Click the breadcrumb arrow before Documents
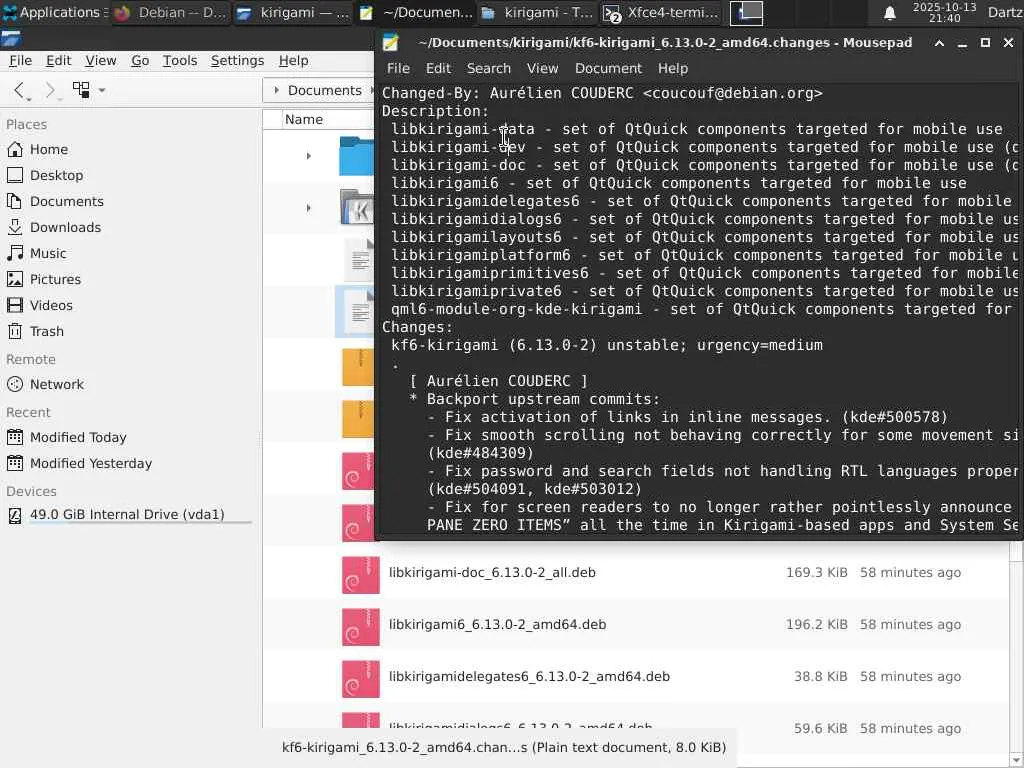 [x=276, y=90]
